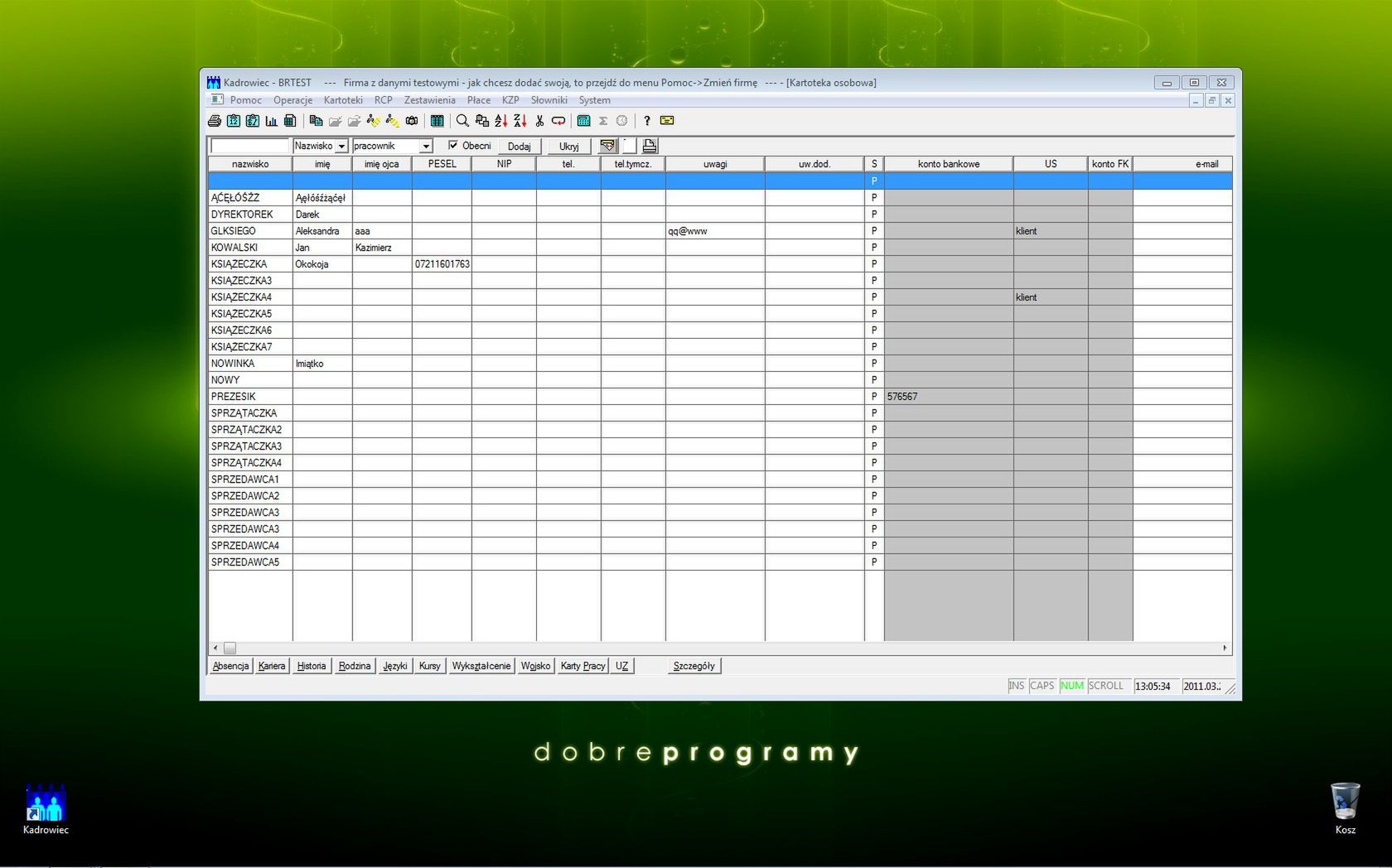Click the konto bankowe column header
This screenshot has height=868, width=1392.
pos(949,164)
